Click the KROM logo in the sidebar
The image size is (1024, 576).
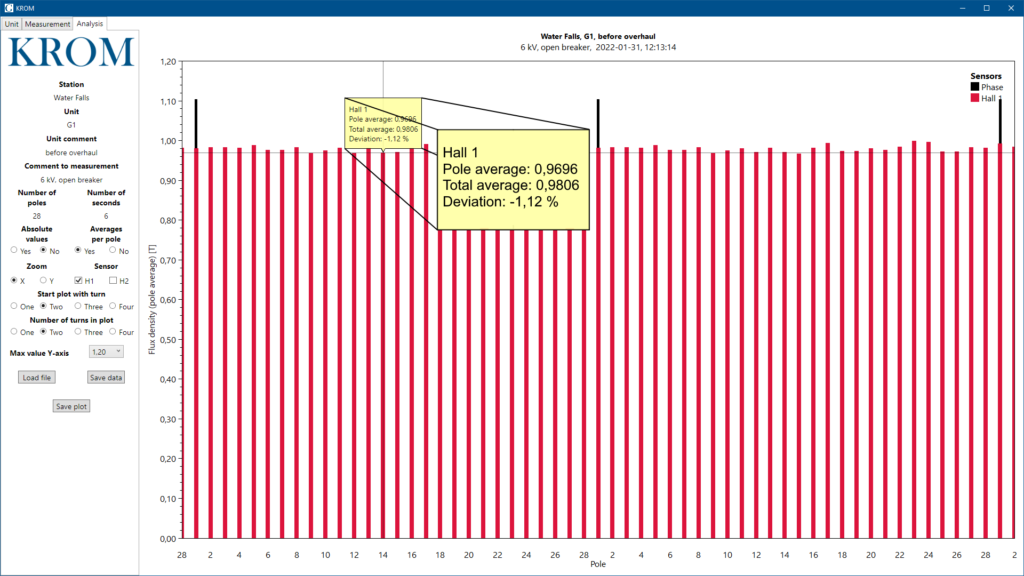coord(70,53)
